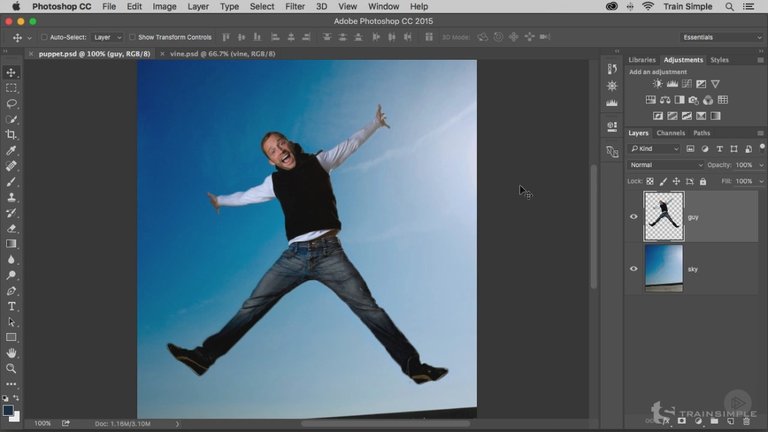Screen dimensions: 768x432
Task: Open the Normal blend mode dropdown
Action: click(665, 165)
